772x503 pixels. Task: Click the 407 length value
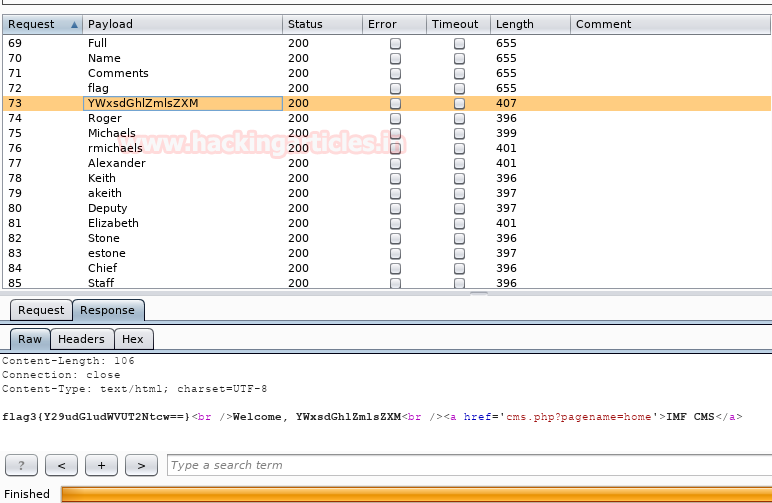pos(506,103)
